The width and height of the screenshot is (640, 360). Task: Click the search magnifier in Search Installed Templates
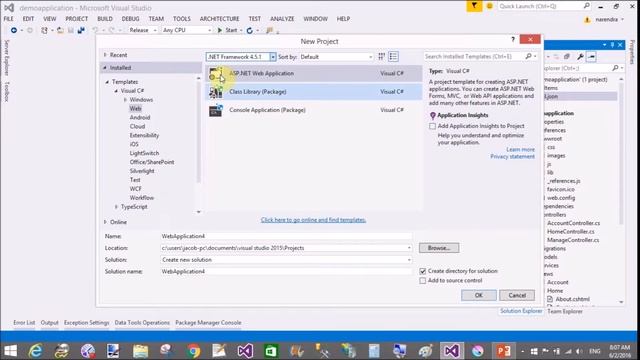528,56
